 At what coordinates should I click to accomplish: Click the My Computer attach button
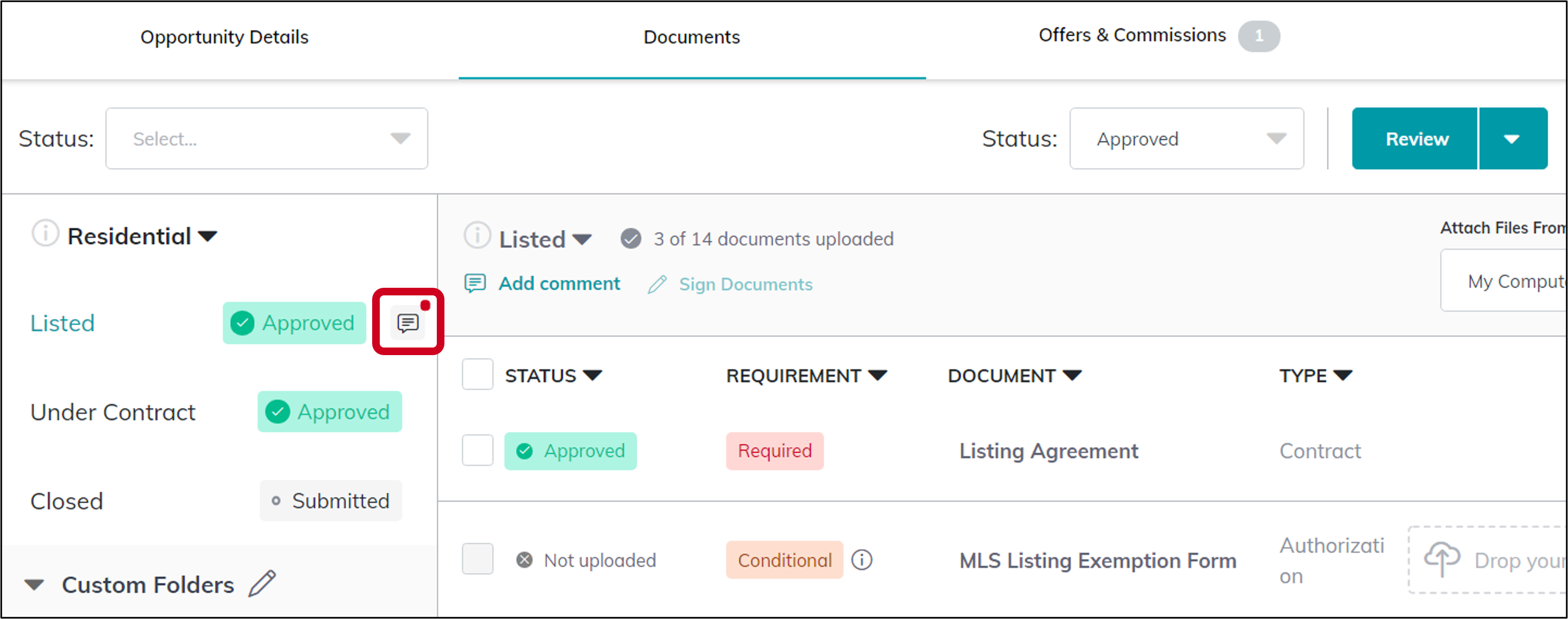pos(1504,281)
